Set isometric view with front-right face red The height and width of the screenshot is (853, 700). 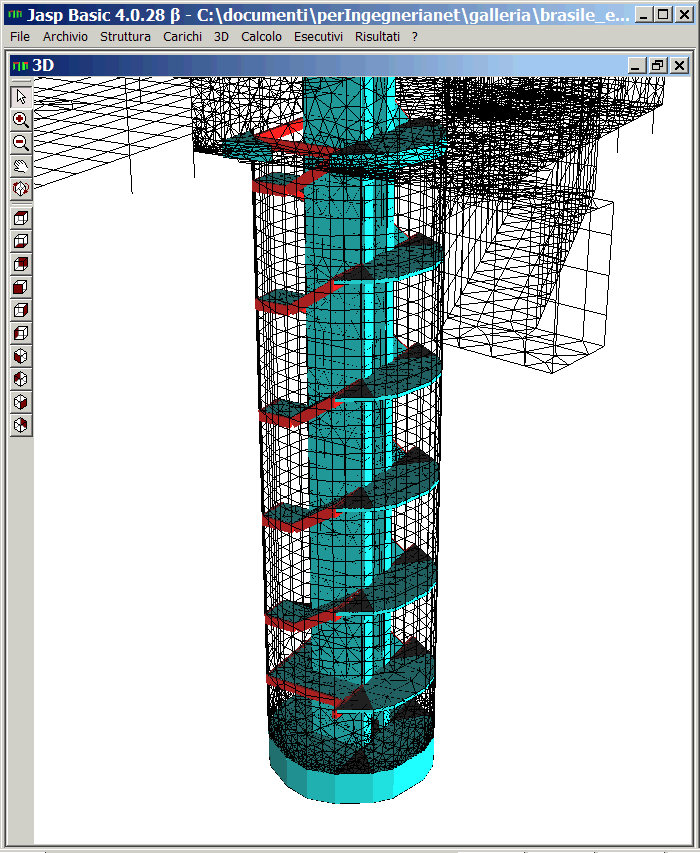click(21, 402)
